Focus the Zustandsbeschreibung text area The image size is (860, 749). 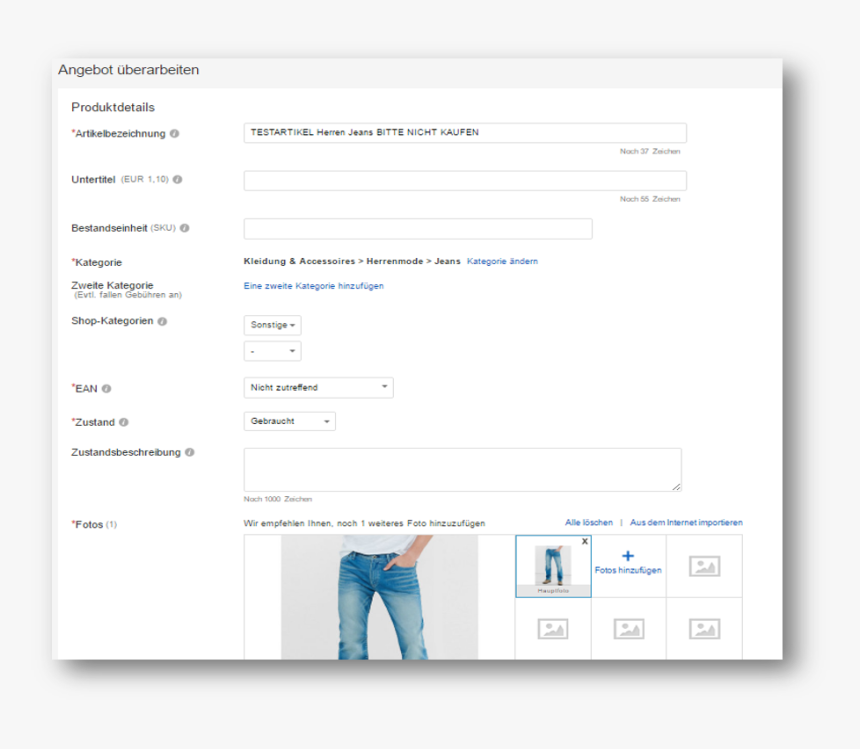462,469
